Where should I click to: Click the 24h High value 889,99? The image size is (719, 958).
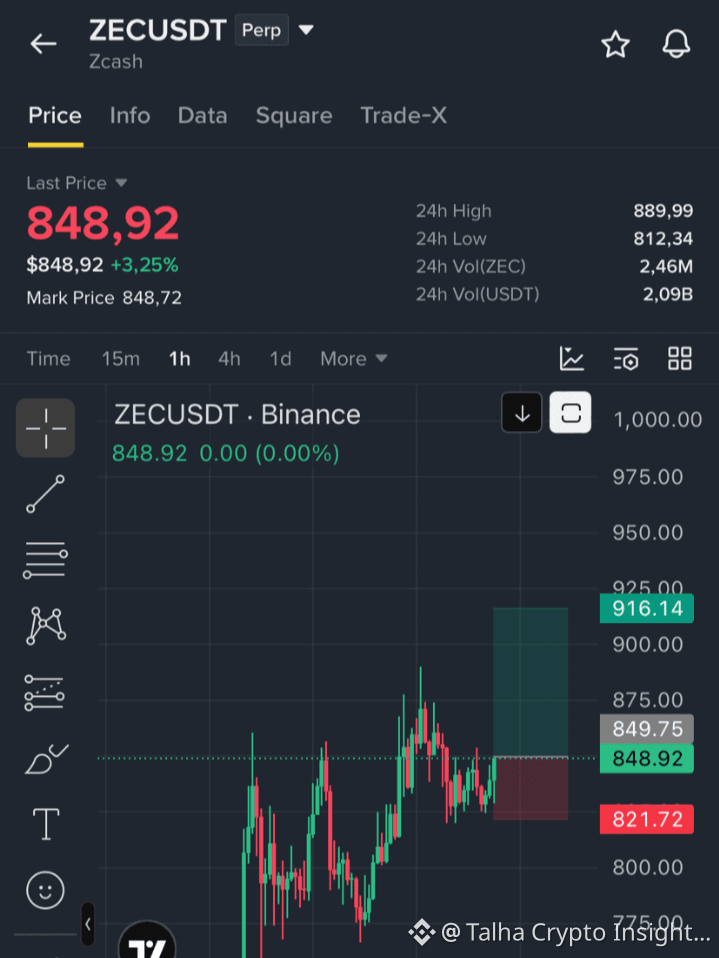[x=663, y=211]
